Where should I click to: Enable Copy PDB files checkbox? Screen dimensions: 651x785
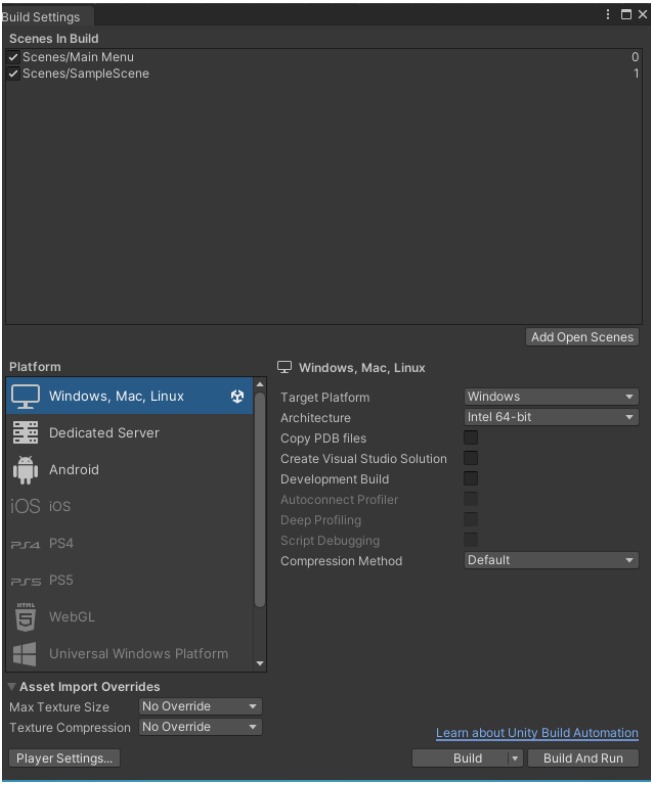471,438
